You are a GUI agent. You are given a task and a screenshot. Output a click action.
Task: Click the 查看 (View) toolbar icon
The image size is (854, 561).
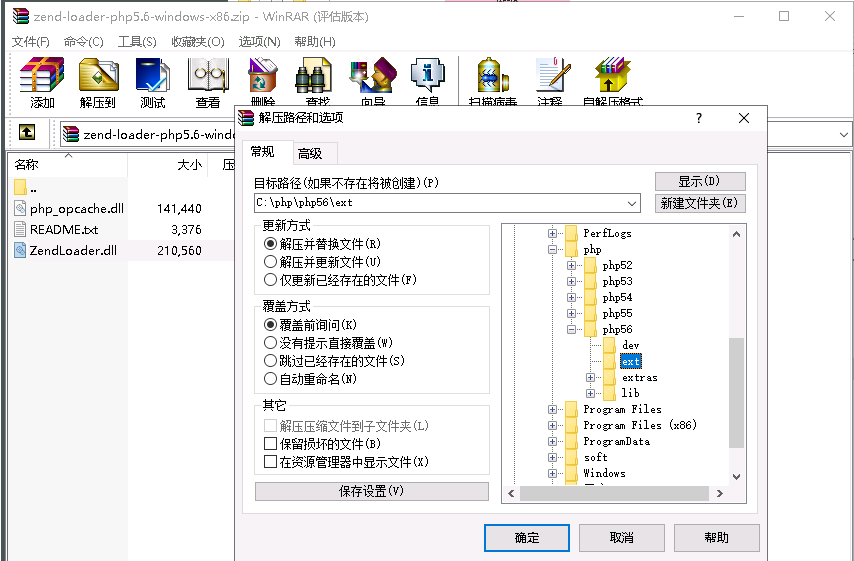click(x=208, y=79)
